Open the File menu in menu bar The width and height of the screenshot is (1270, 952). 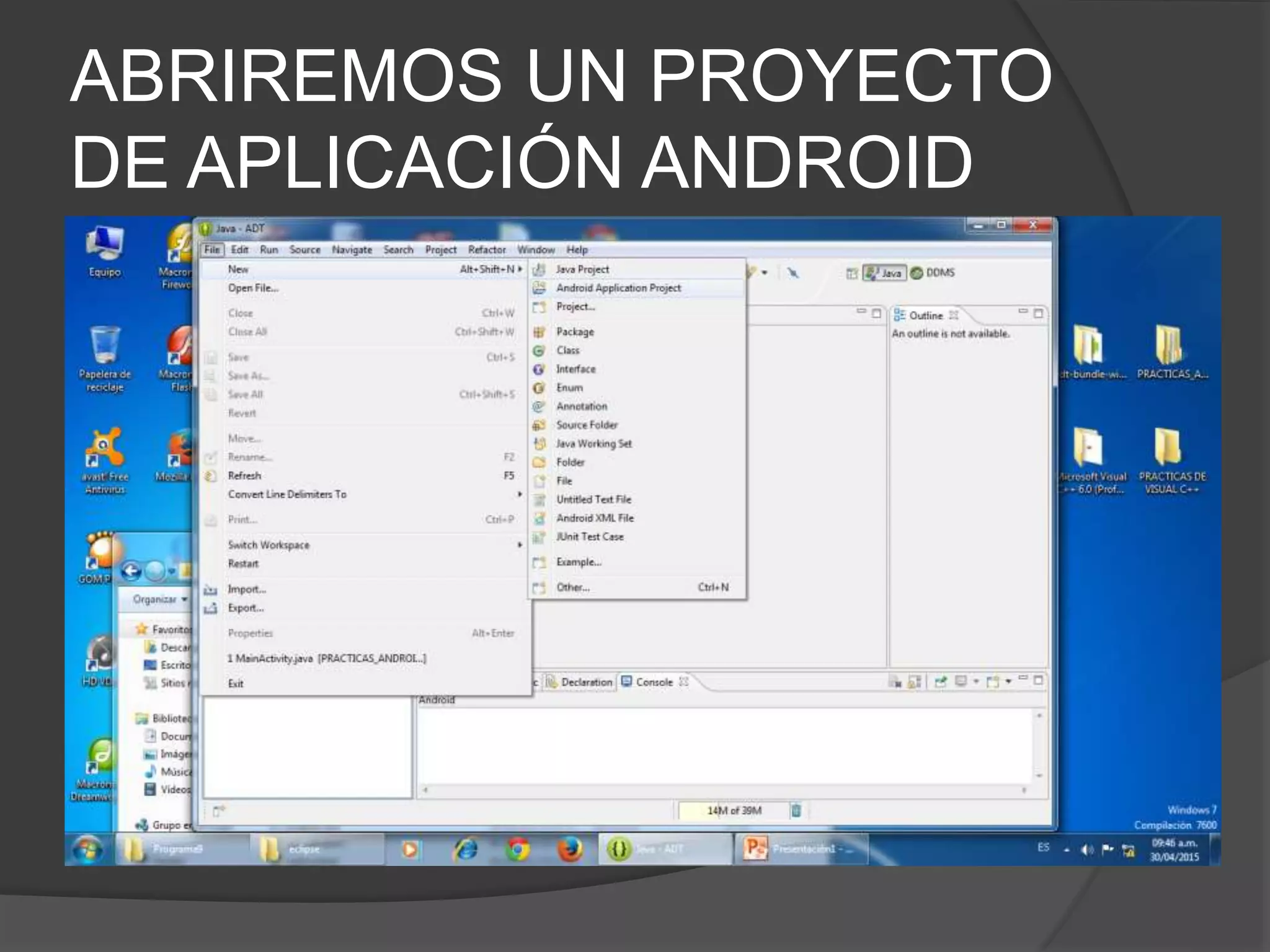coord(212,250)
